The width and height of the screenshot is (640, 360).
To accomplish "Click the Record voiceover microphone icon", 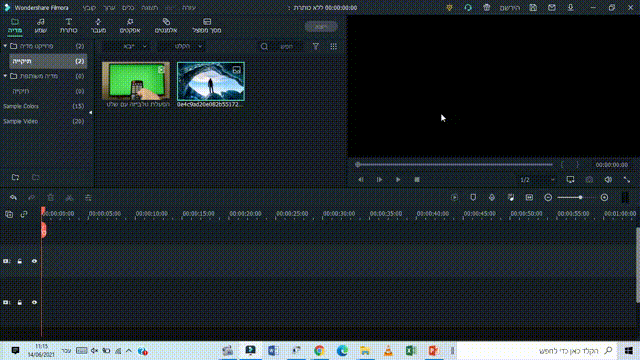I will pos(492,198).
